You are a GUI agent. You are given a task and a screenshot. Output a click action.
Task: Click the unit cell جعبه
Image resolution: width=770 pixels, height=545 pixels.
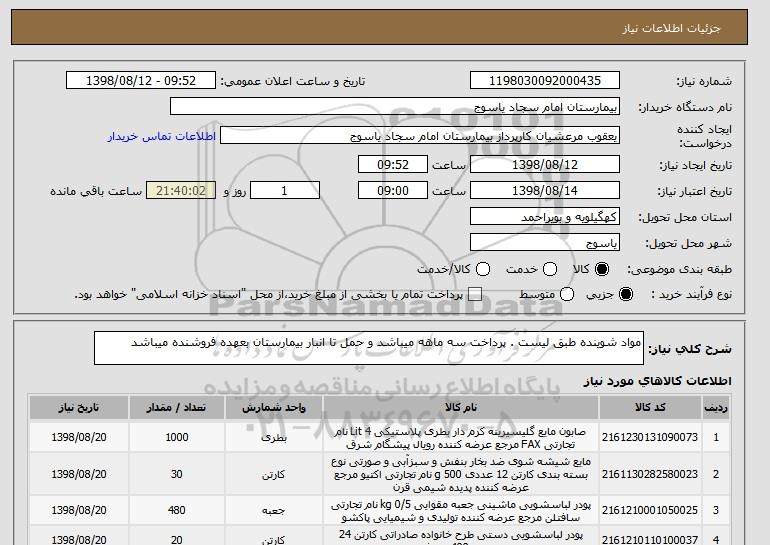coord(274,511)
